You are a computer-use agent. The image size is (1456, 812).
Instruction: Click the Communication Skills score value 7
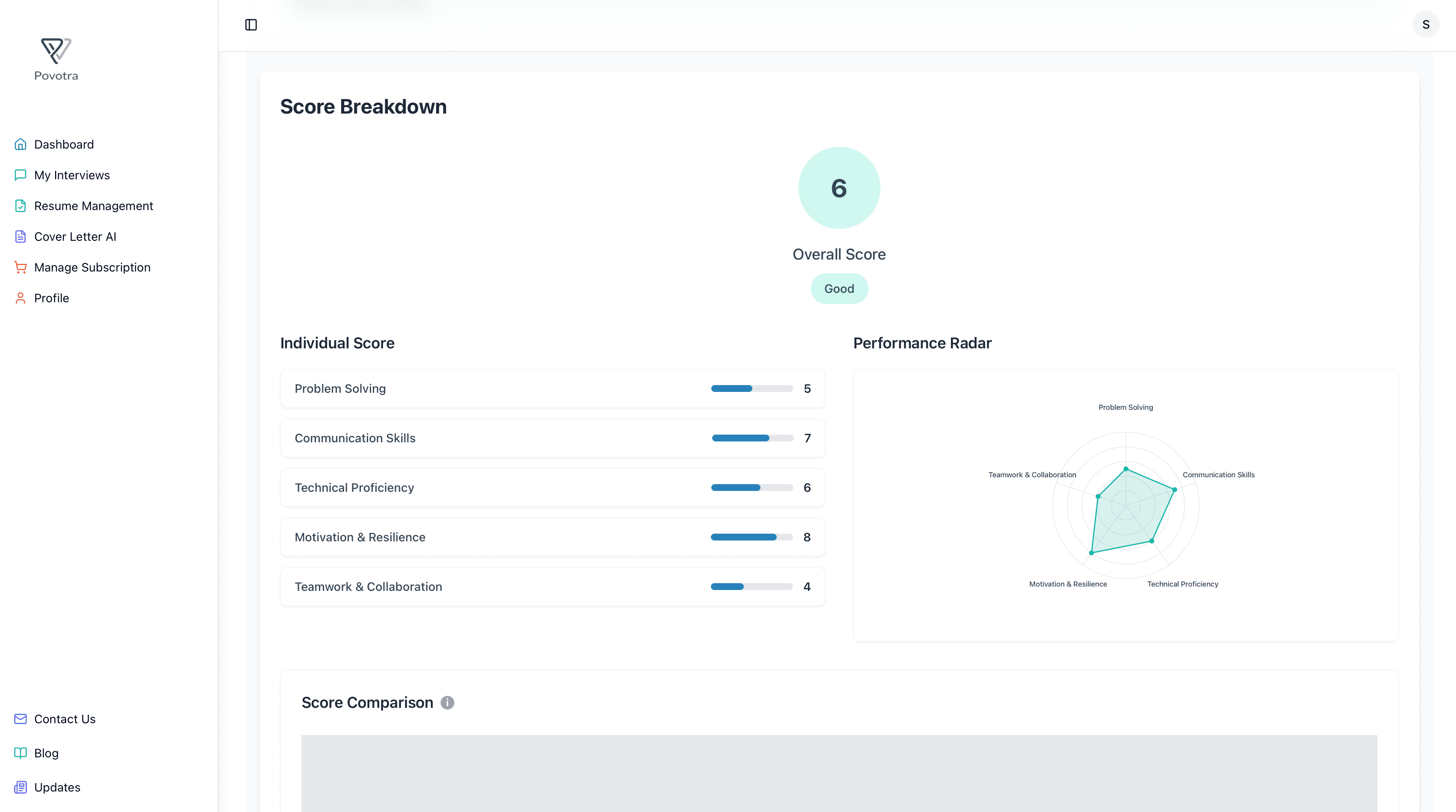point(807,438)
